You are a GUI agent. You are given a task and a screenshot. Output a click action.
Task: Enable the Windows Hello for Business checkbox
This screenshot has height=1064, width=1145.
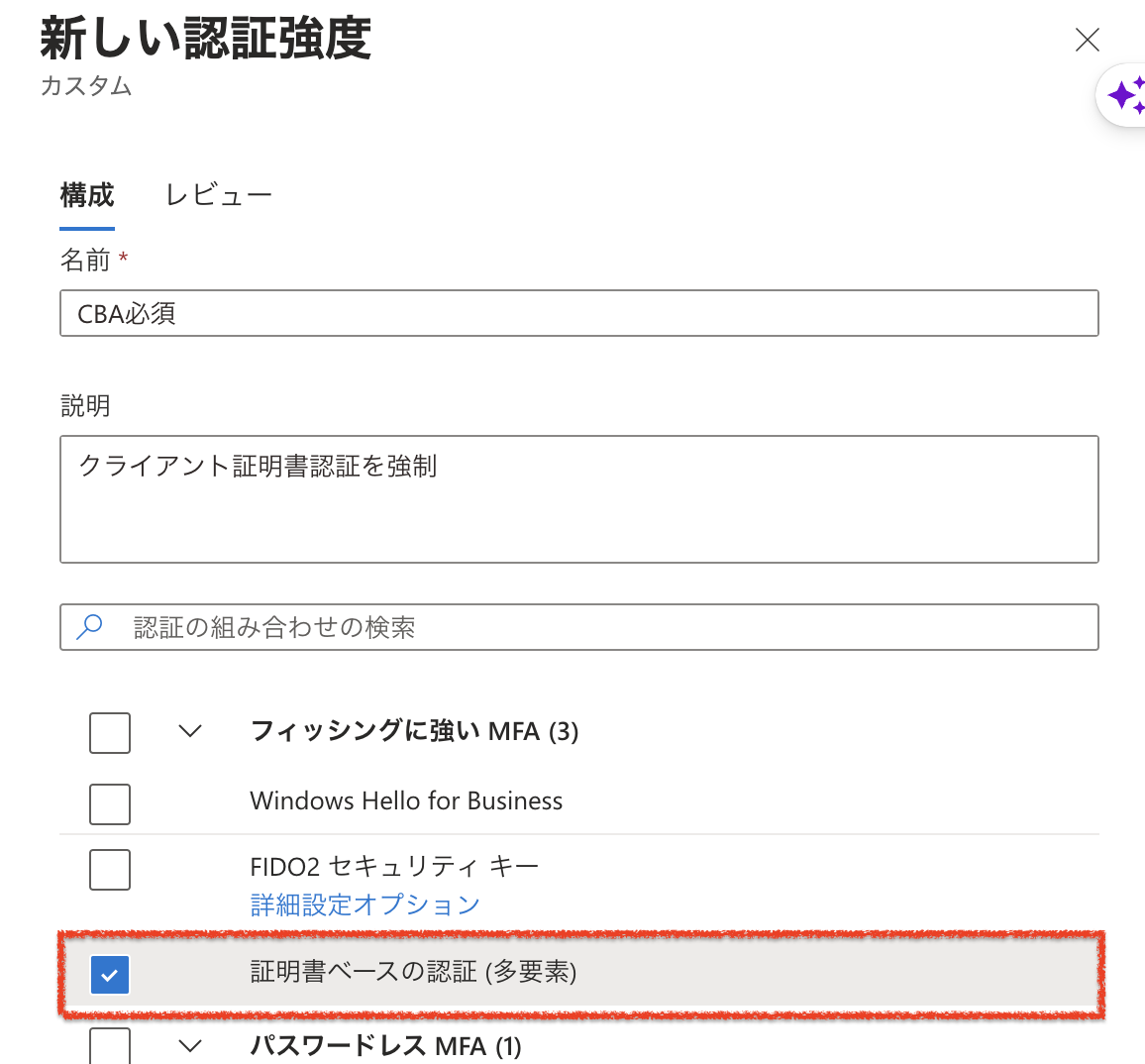pos(110,803)
